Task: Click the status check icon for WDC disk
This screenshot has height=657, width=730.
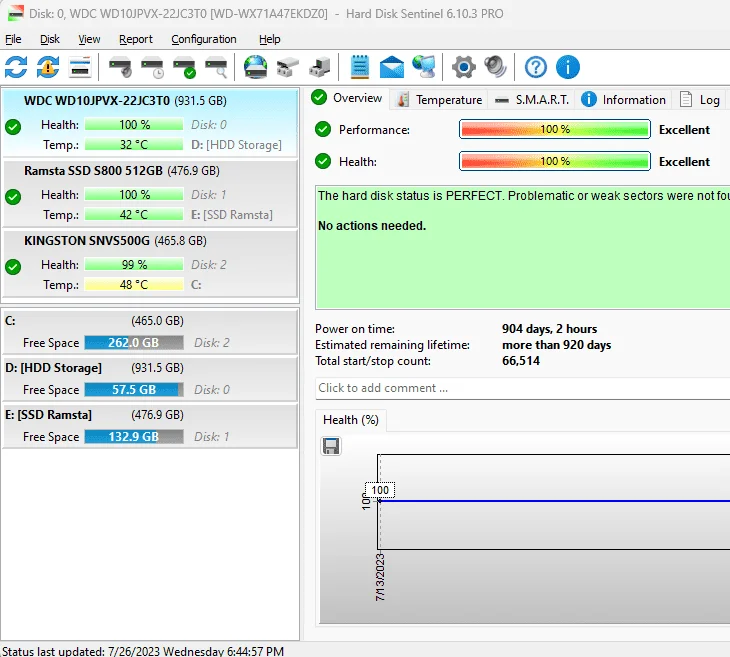Action: (13, 127)
